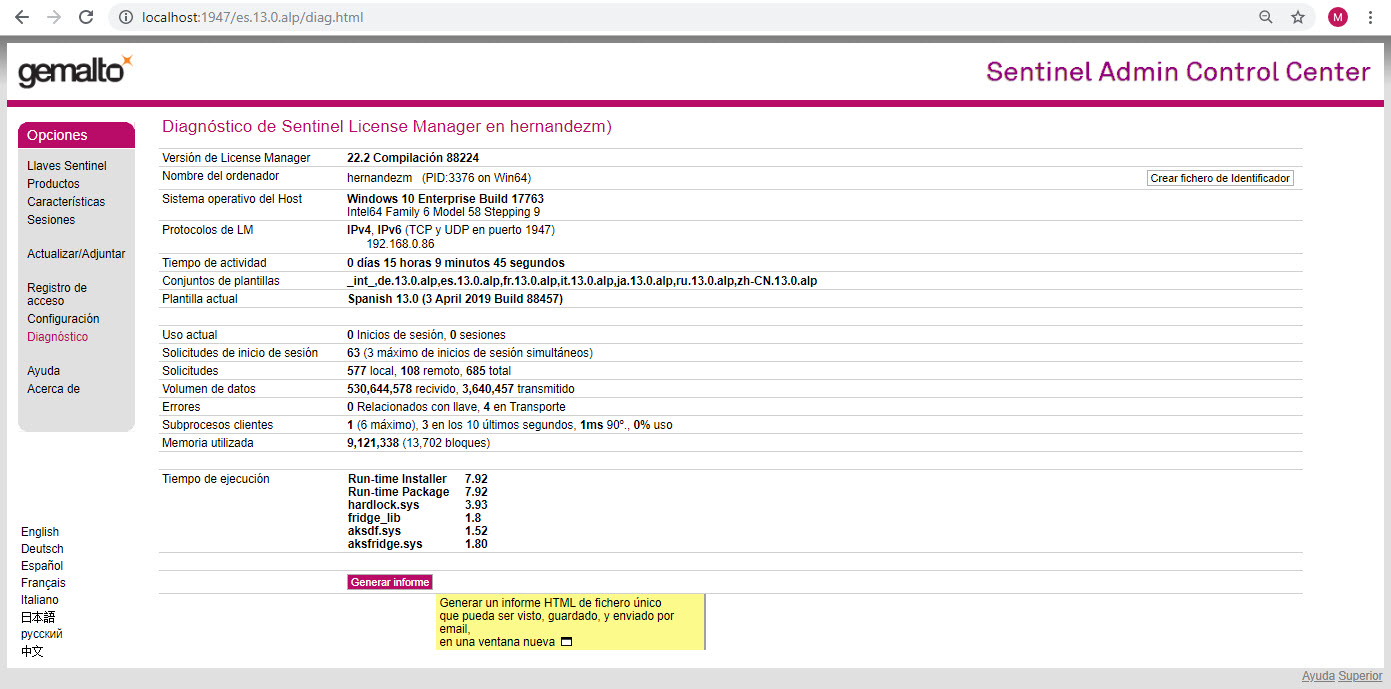
Task: Click the computer name hernandezm value
Action: click(x=380, y=178)
